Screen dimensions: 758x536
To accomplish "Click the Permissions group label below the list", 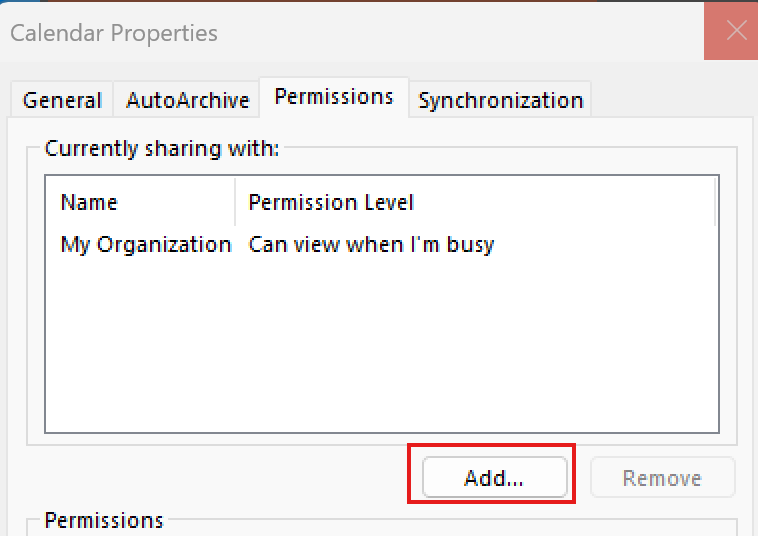I will click(x=104, y=521).
